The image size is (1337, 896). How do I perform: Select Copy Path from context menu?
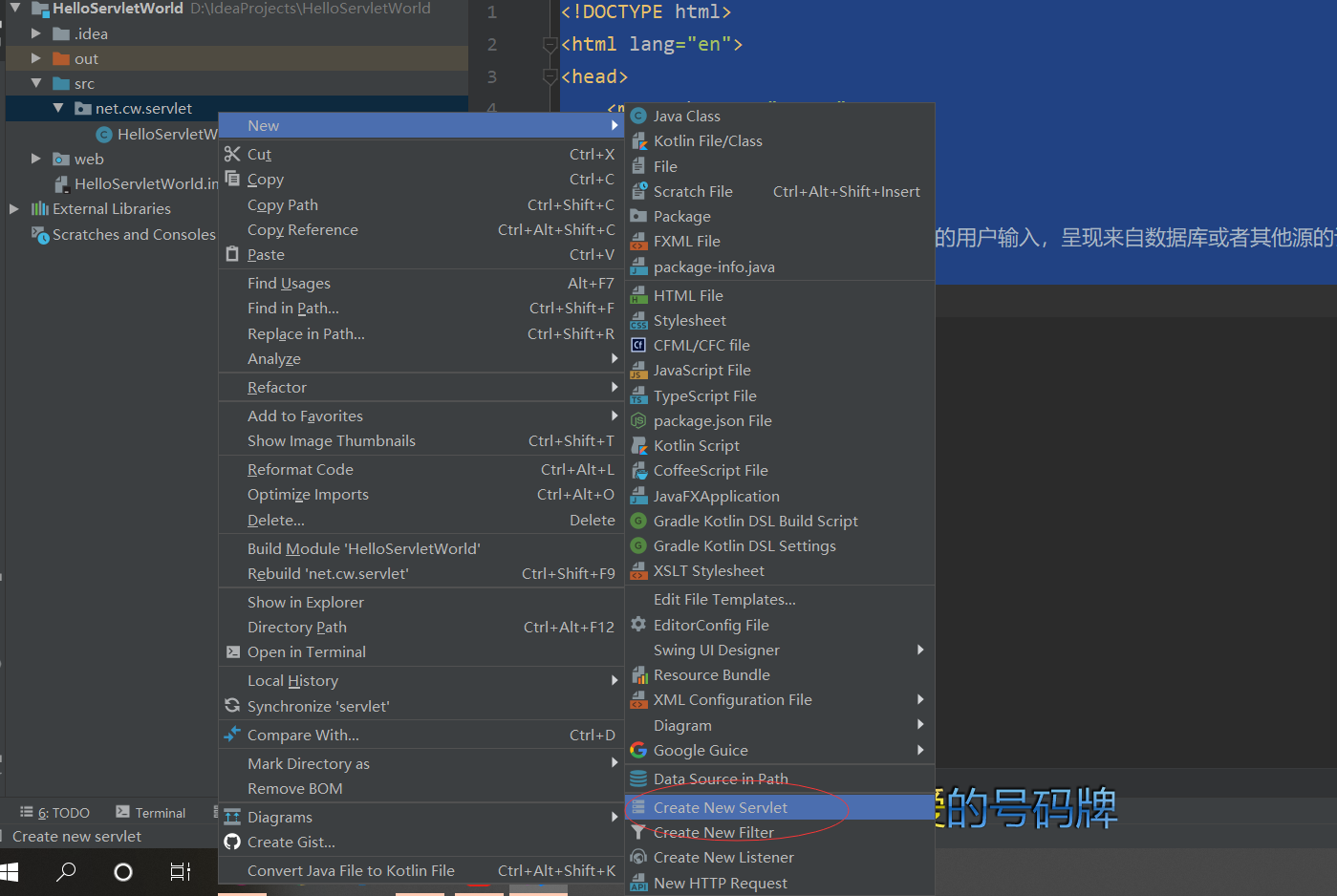click(x=421, y=204)
